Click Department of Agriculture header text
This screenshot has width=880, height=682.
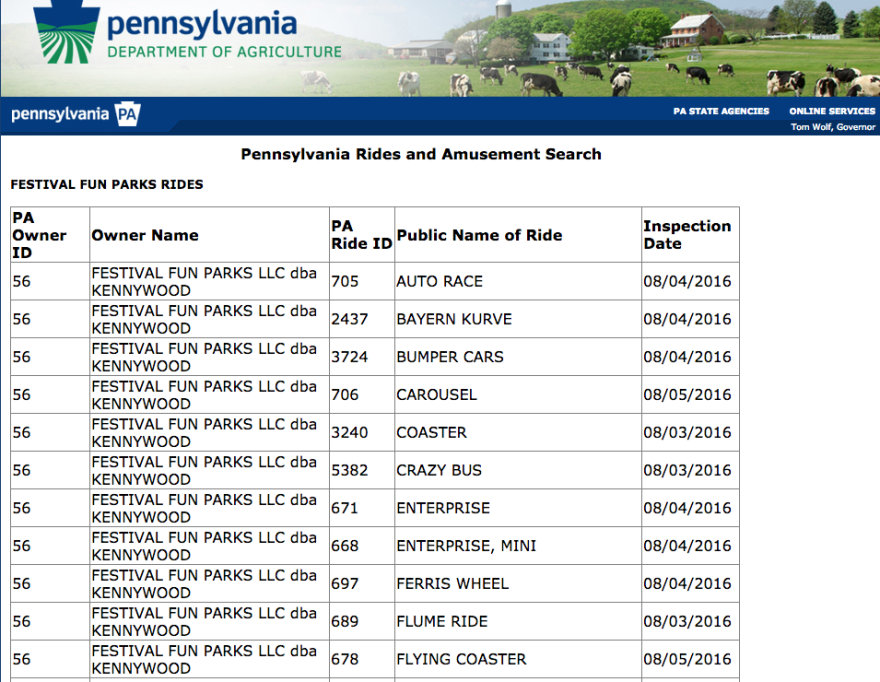[224, 52]
